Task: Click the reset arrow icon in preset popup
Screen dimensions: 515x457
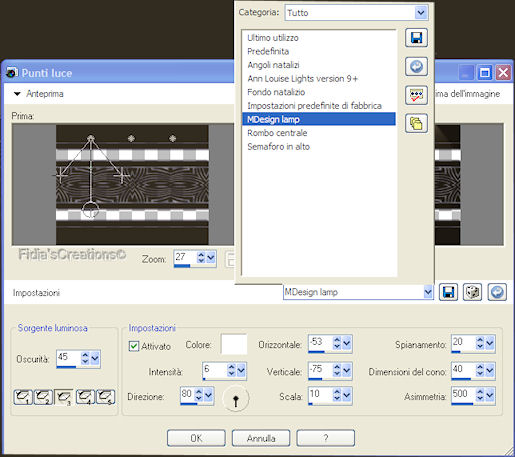Action: point(416,66)
